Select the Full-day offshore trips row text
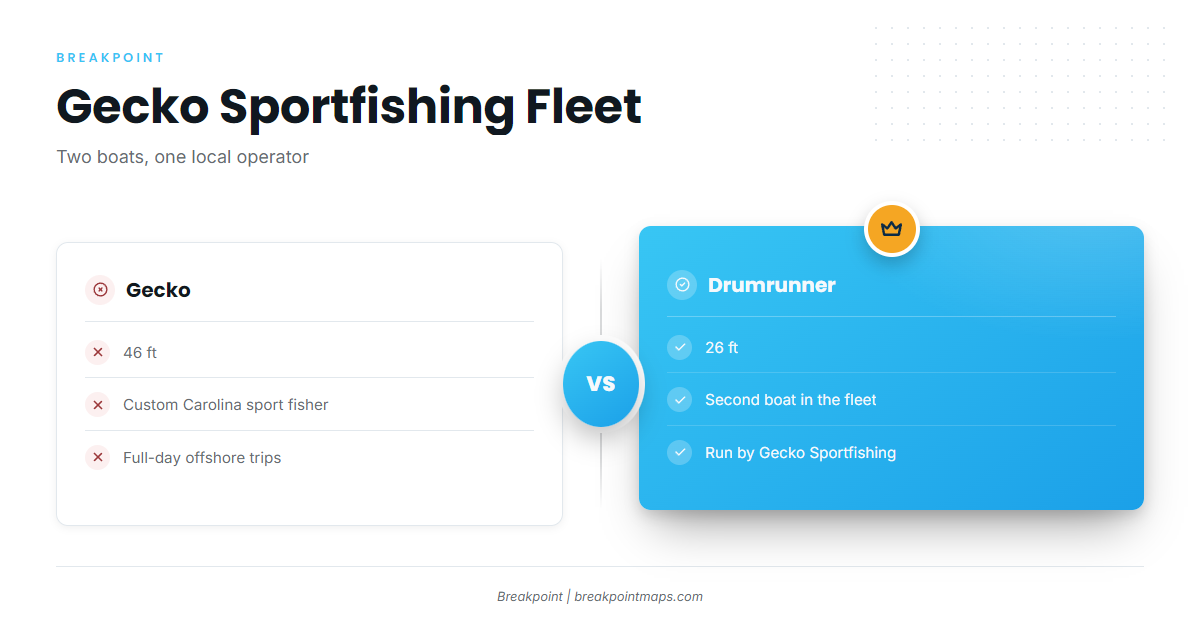Viewport: 1200px width, 630px height. (x=202, y=458)
